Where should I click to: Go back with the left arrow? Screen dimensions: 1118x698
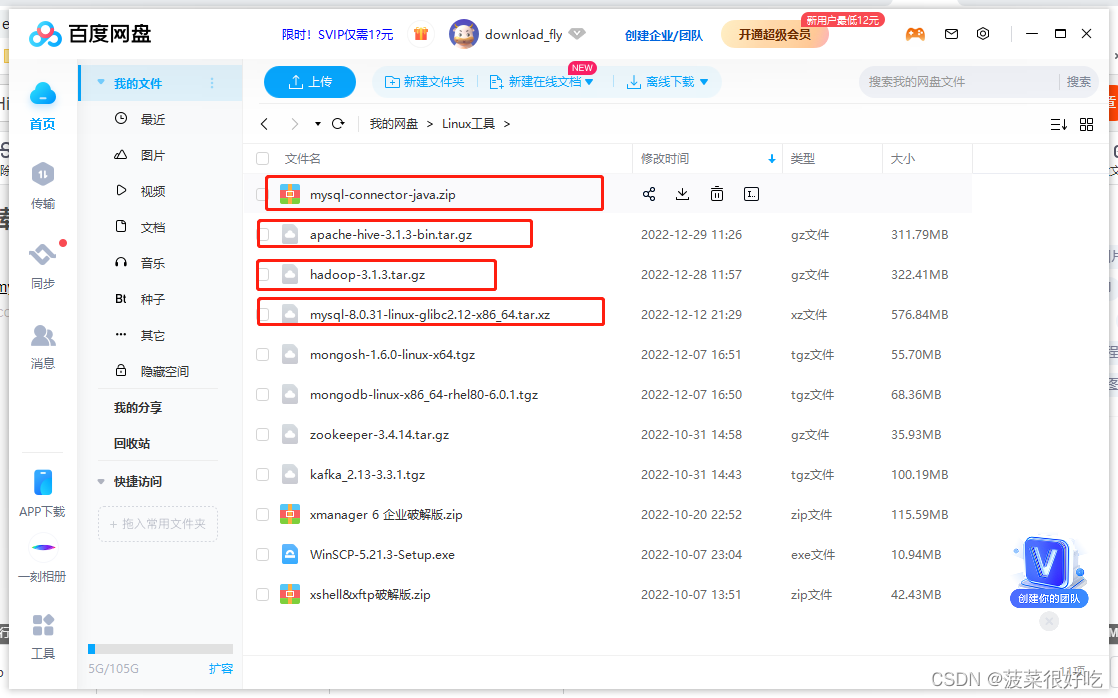pos(265,124)
